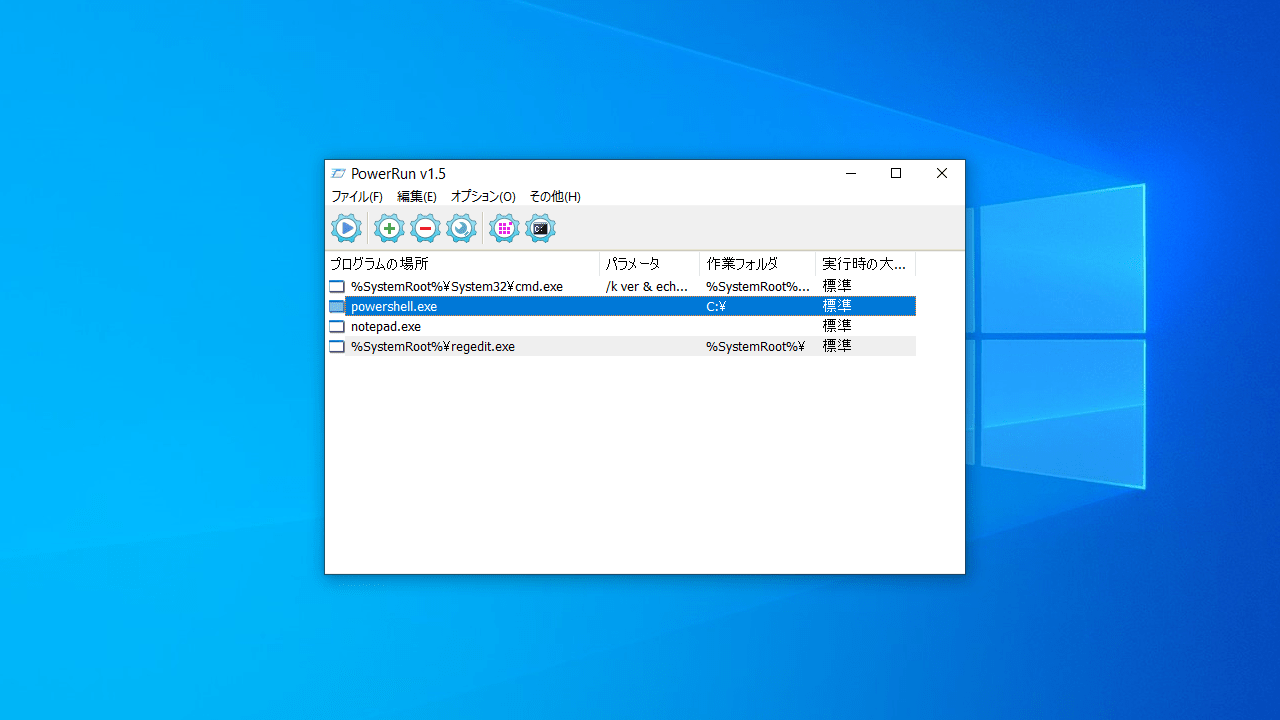Maximize the PowerRun window
Viewport: 1280px width, 720px height.
896,174
